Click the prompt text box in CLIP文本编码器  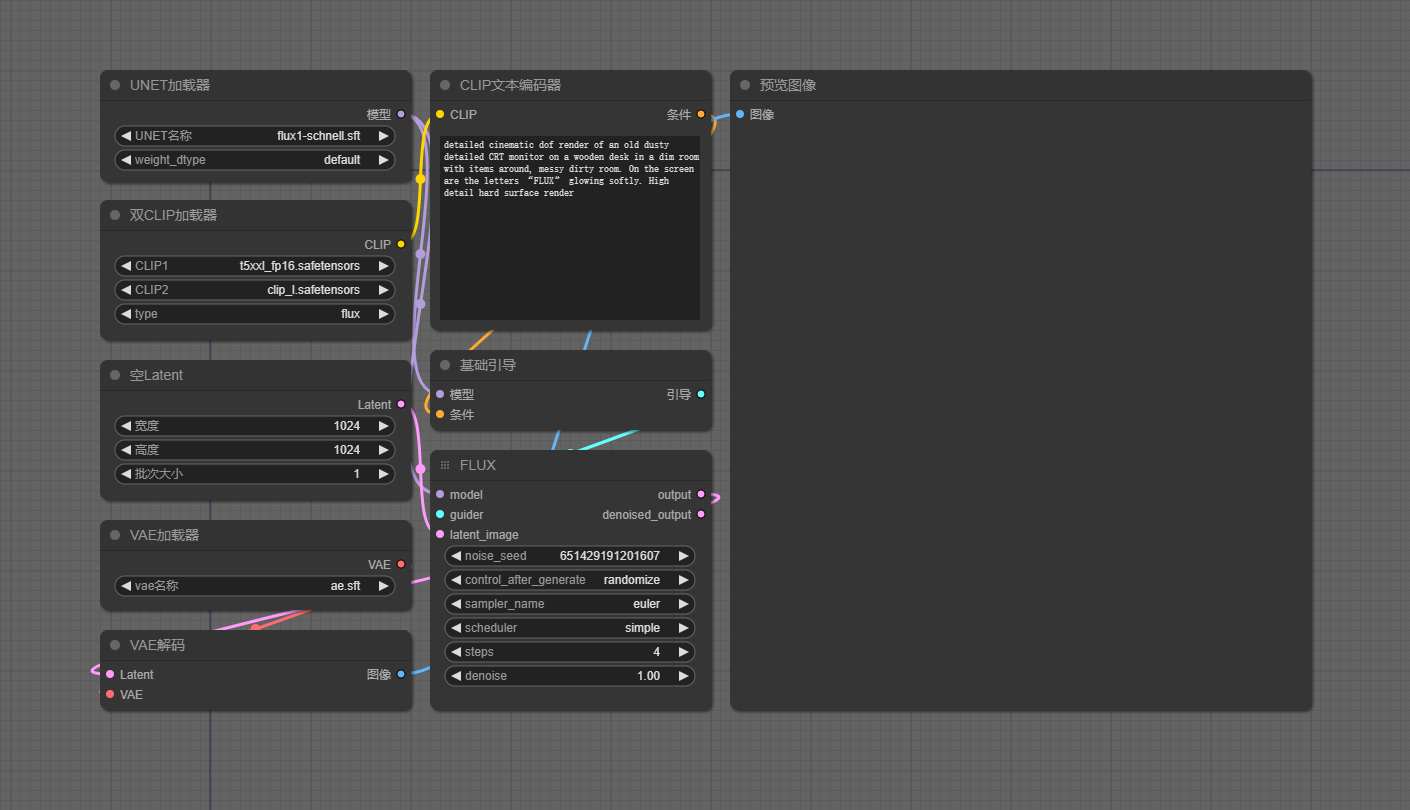click(570, 228)
